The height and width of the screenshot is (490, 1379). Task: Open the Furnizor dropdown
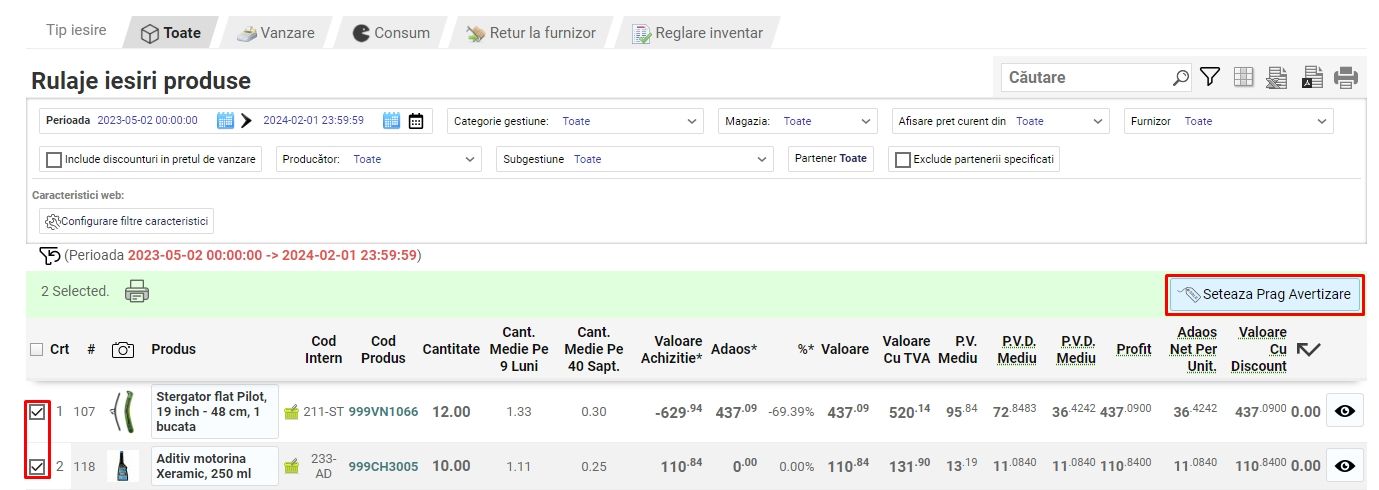tap(1228, 121)
